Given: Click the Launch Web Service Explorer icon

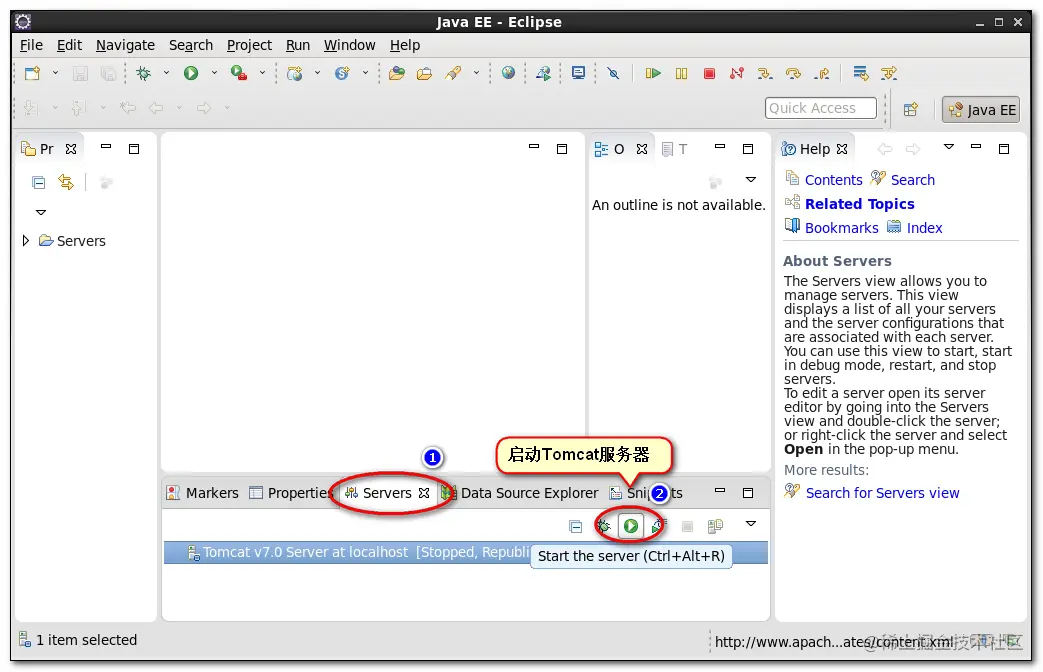Looking at the screenshot, I should click(x=543, y=73).
